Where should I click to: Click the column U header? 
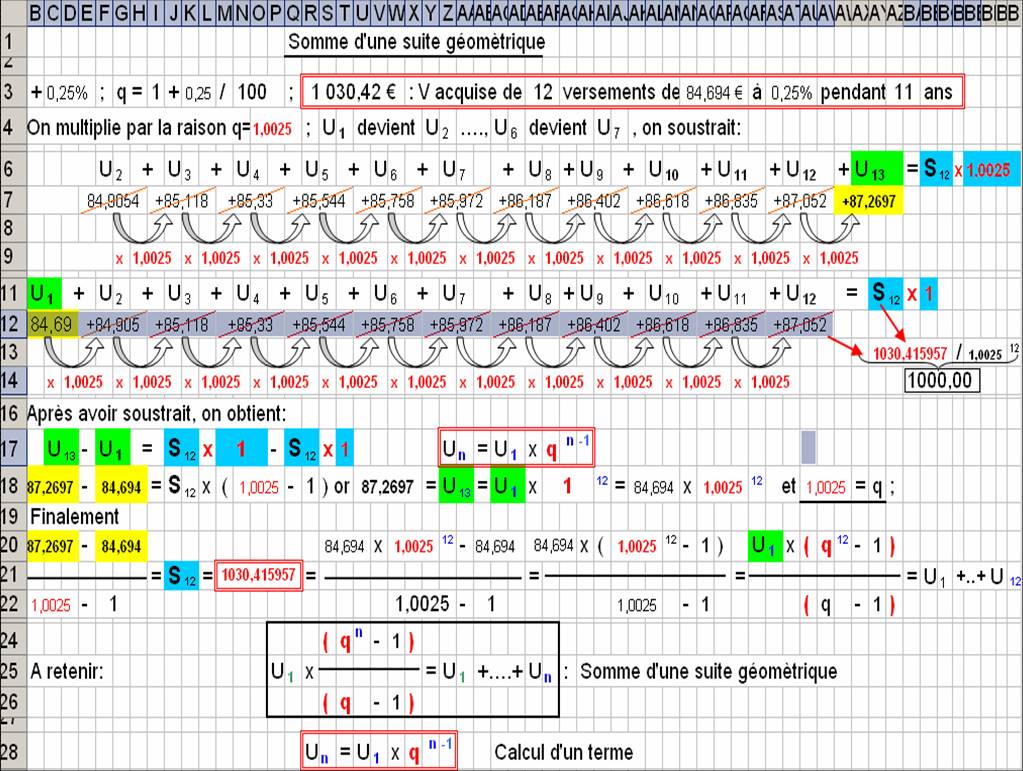coord(361,12)
